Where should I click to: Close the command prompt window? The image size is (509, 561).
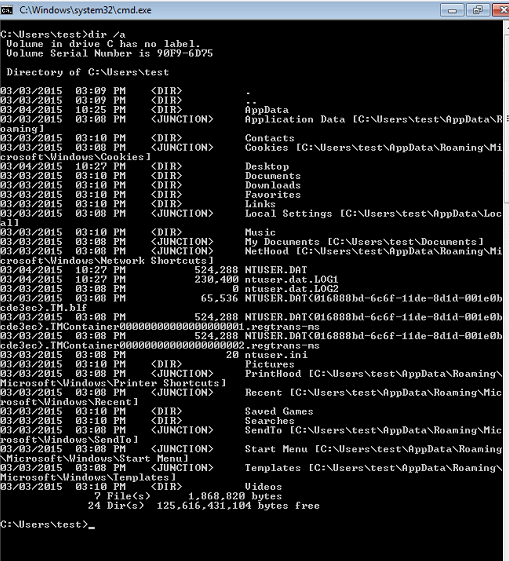point(502,10)
